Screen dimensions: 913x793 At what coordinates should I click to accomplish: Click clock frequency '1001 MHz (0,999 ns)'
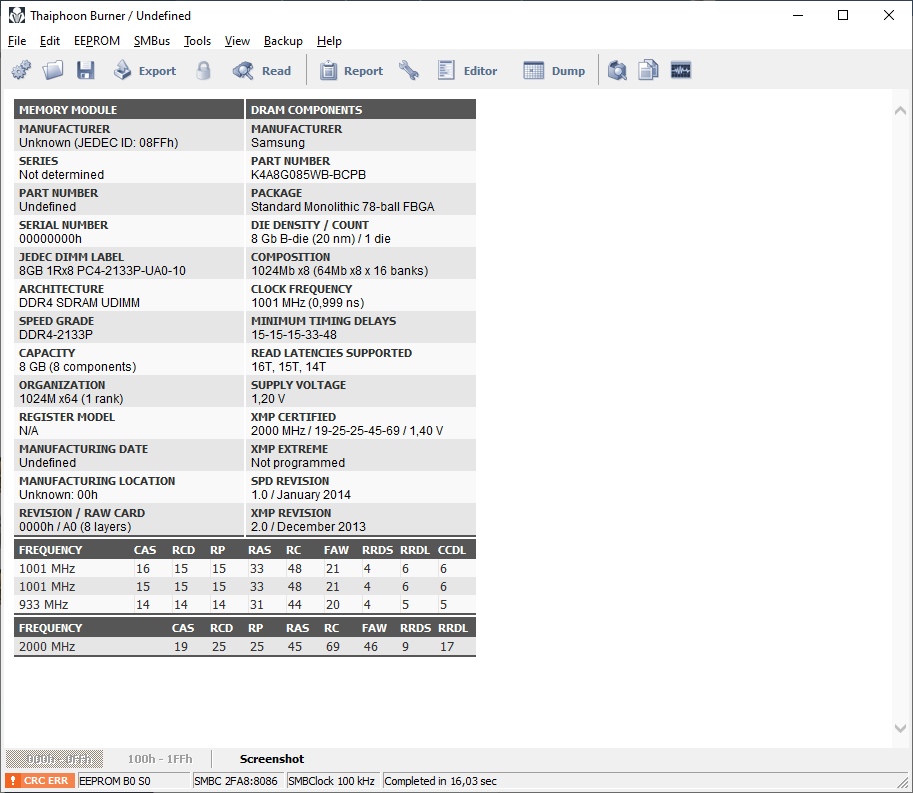[307, 303]
